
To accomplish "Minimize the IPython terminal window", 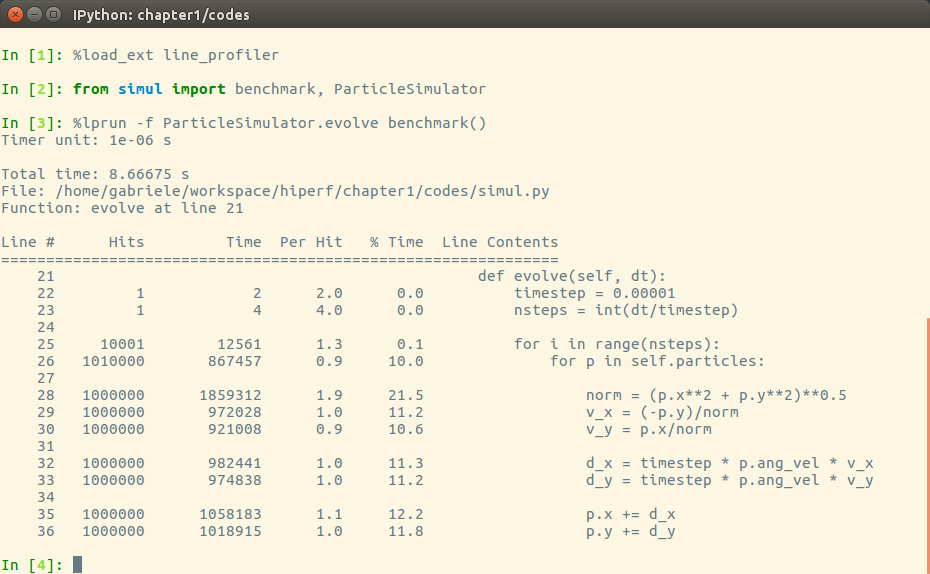I will tap(34, 14).
